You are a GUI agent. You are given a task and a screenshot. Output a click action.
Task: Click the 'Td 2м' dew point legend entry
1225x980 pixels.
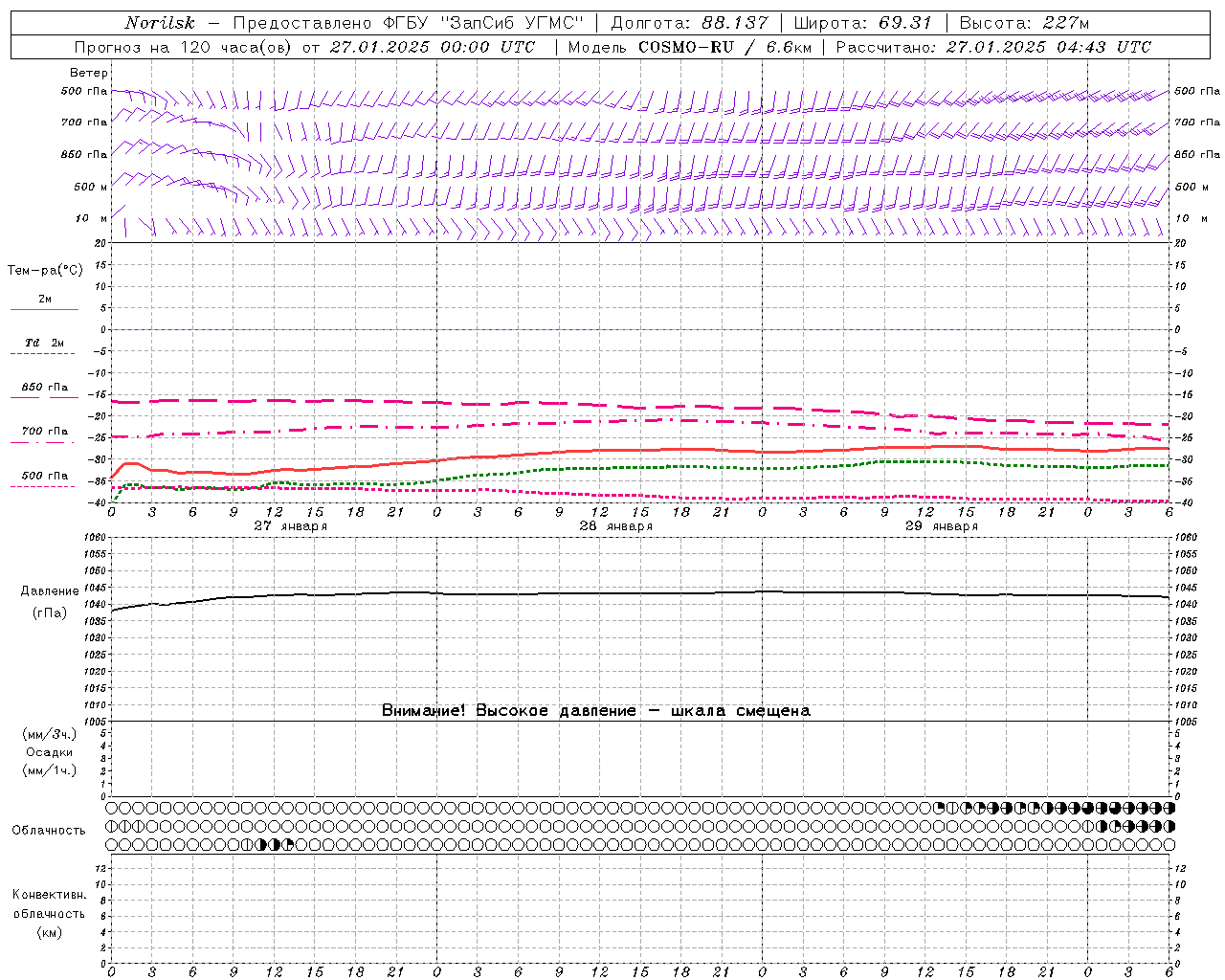(45, 343)
